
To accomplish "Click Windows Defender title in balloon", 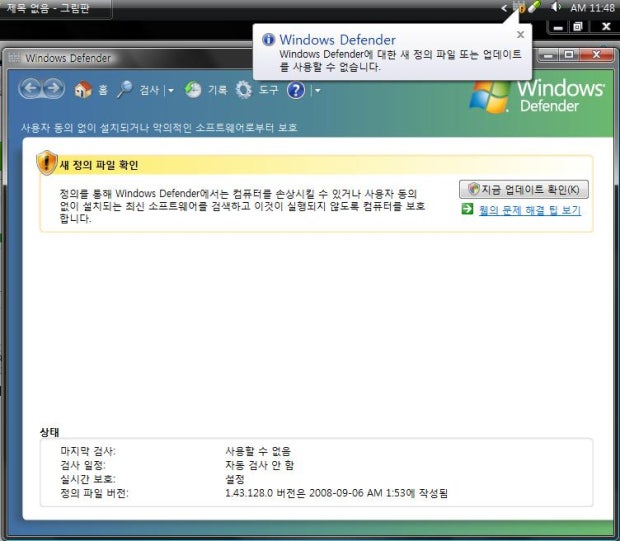I will [x=337, y=40].
